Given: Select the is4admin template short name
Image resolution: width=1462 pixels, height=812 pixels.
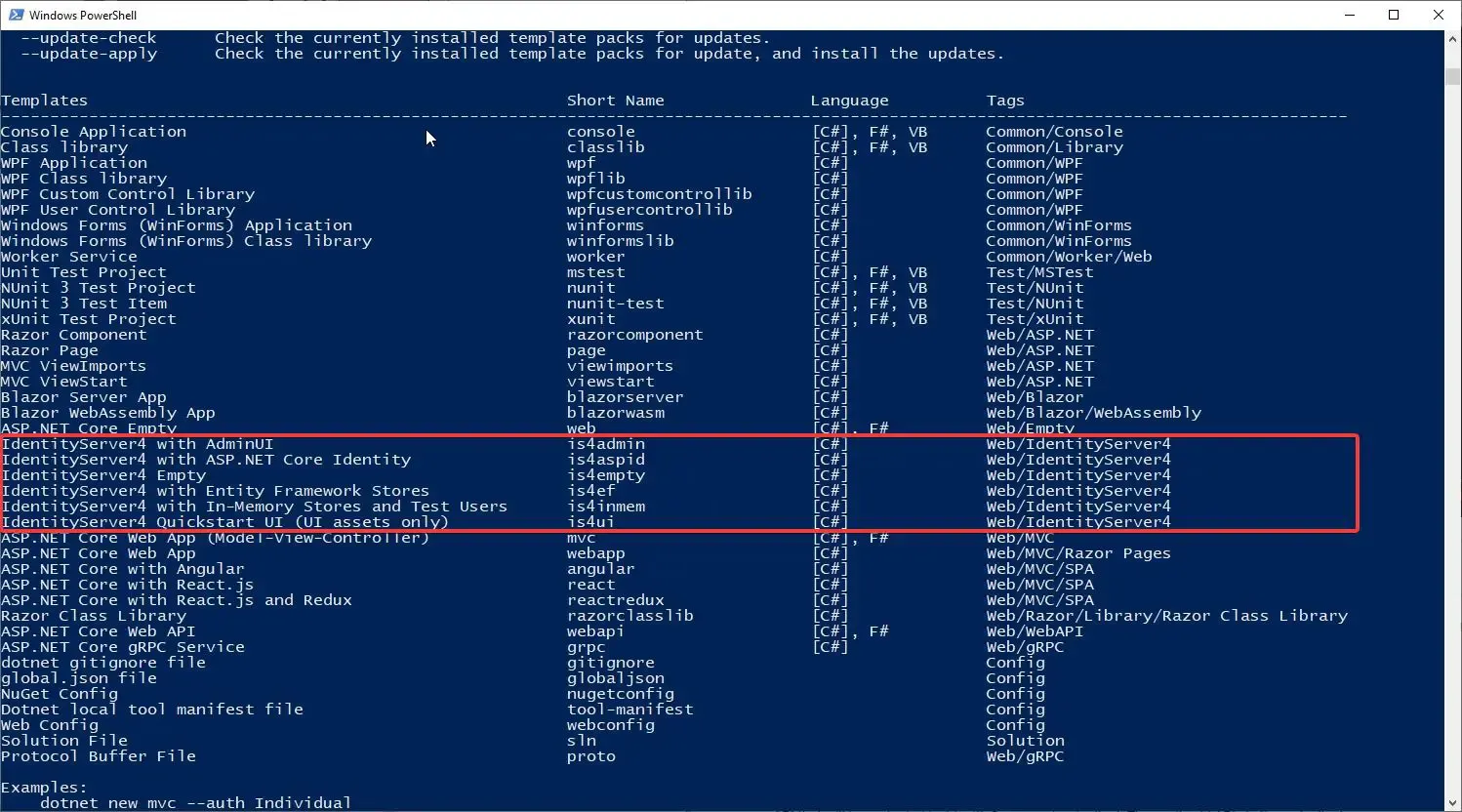Looking at the screenshot, I should tap(606, 444).
